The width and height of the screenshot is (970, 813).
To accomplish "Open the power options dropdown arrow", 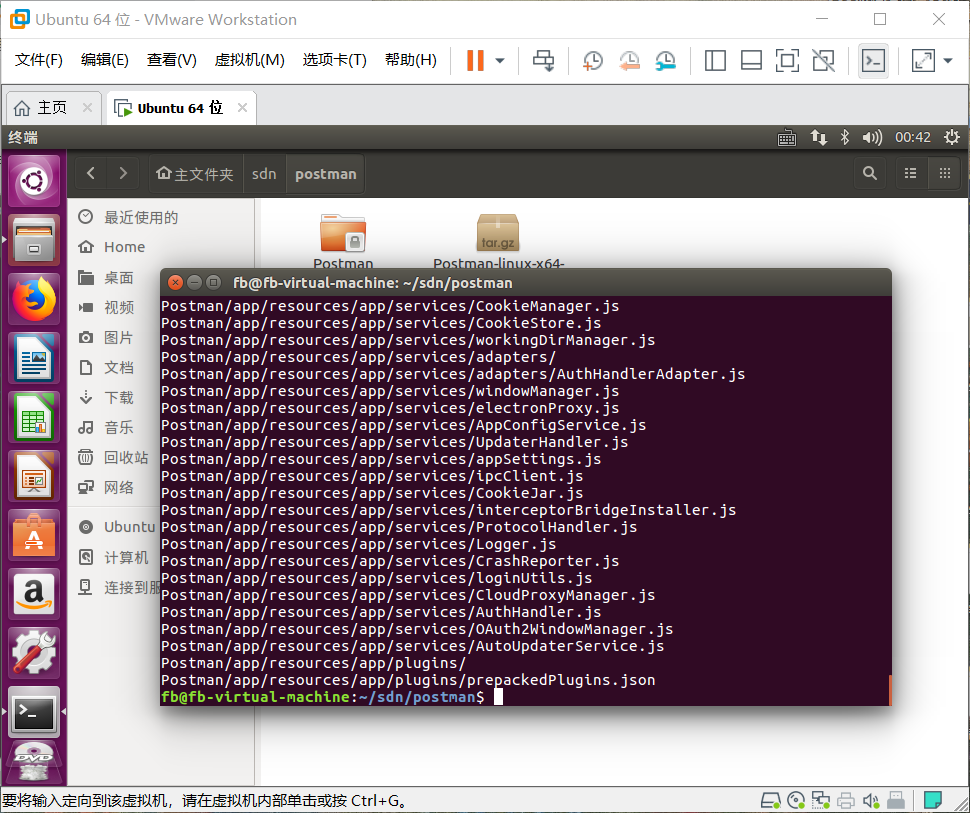I will click(x=500, y=61).
